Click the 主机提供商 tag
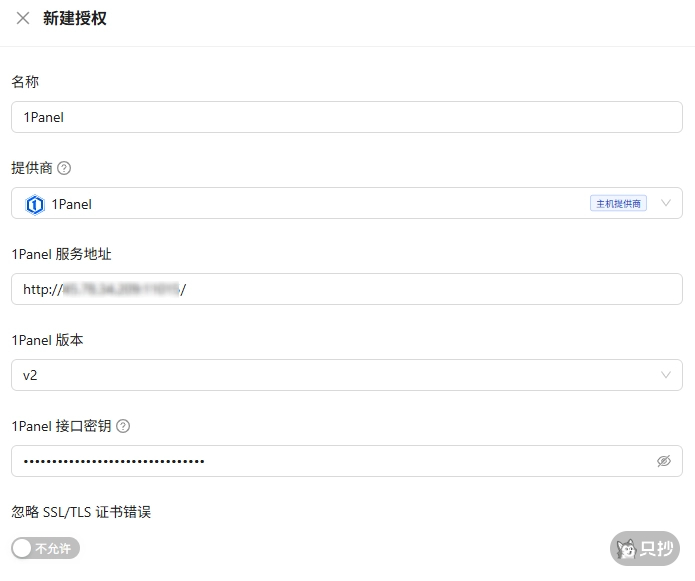This screenshot has width=695, height=581. point(618,204)
